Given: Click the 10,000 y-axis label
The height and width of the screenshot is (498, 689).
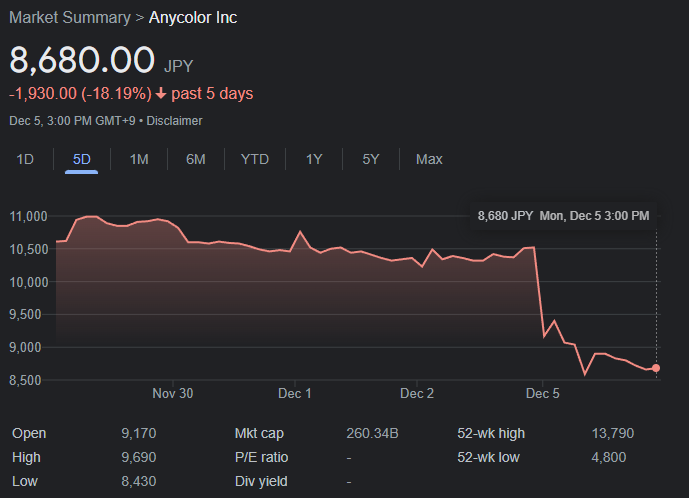Looking at the screenshot, I should 29,282.
